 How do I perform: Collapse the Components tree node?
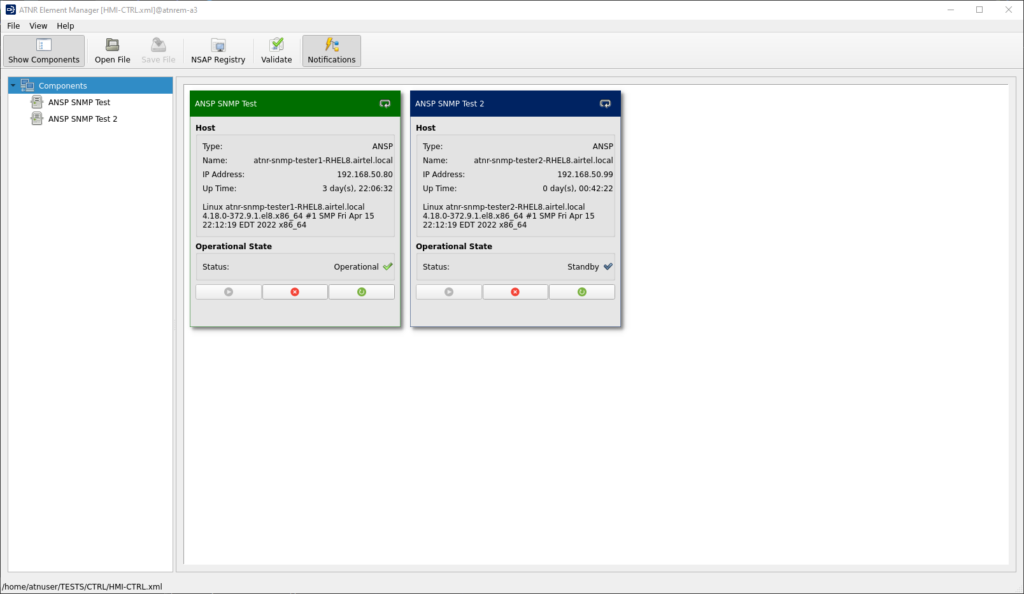12,86
